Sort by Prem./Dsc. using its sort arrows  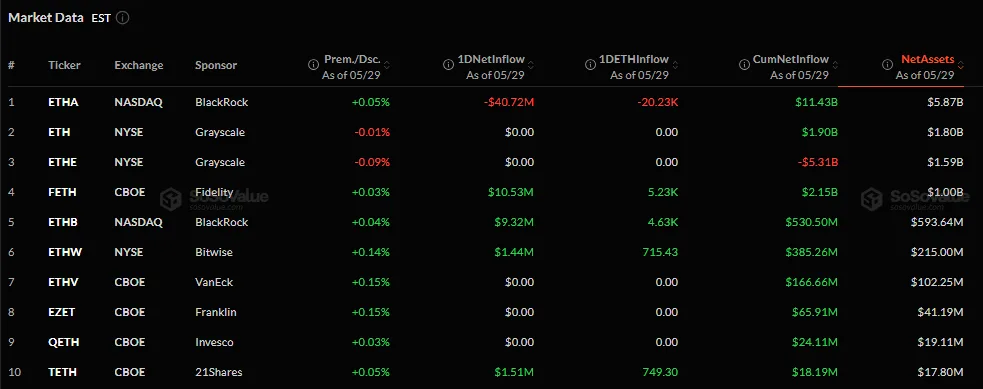point(387,65)
